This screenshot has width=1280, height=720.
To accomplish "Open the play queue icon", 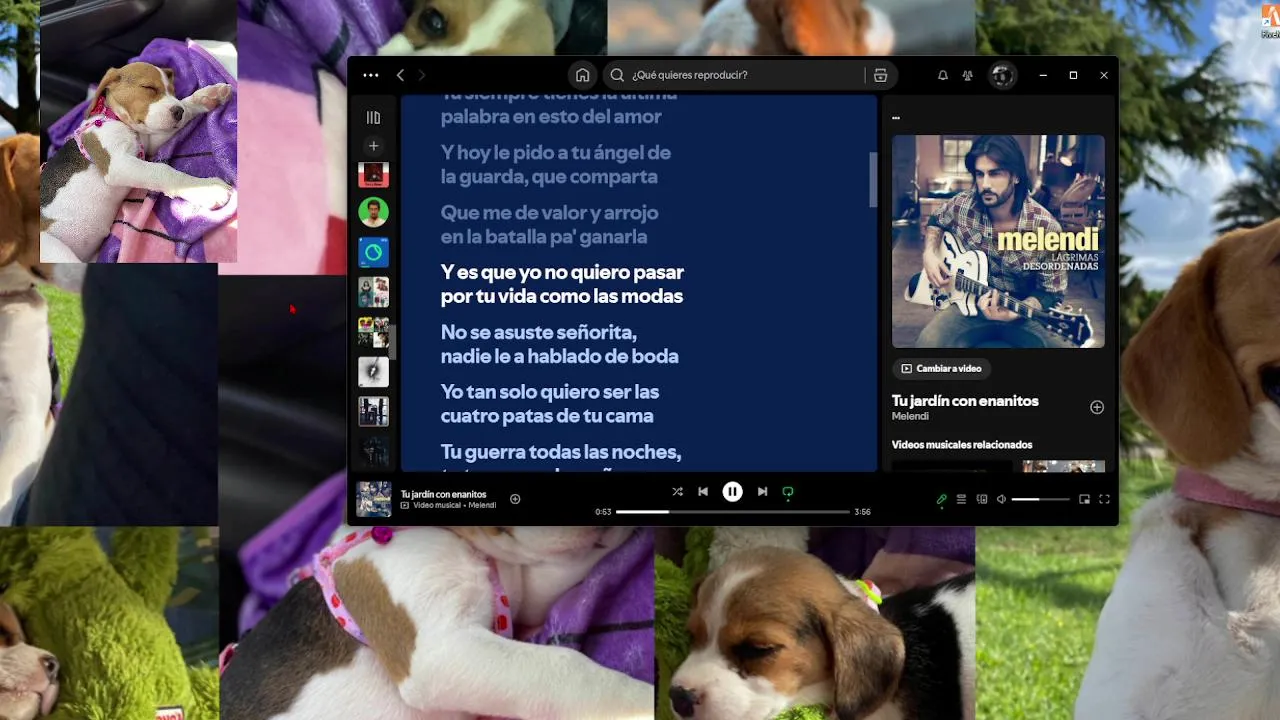I will tap(961, 499).
